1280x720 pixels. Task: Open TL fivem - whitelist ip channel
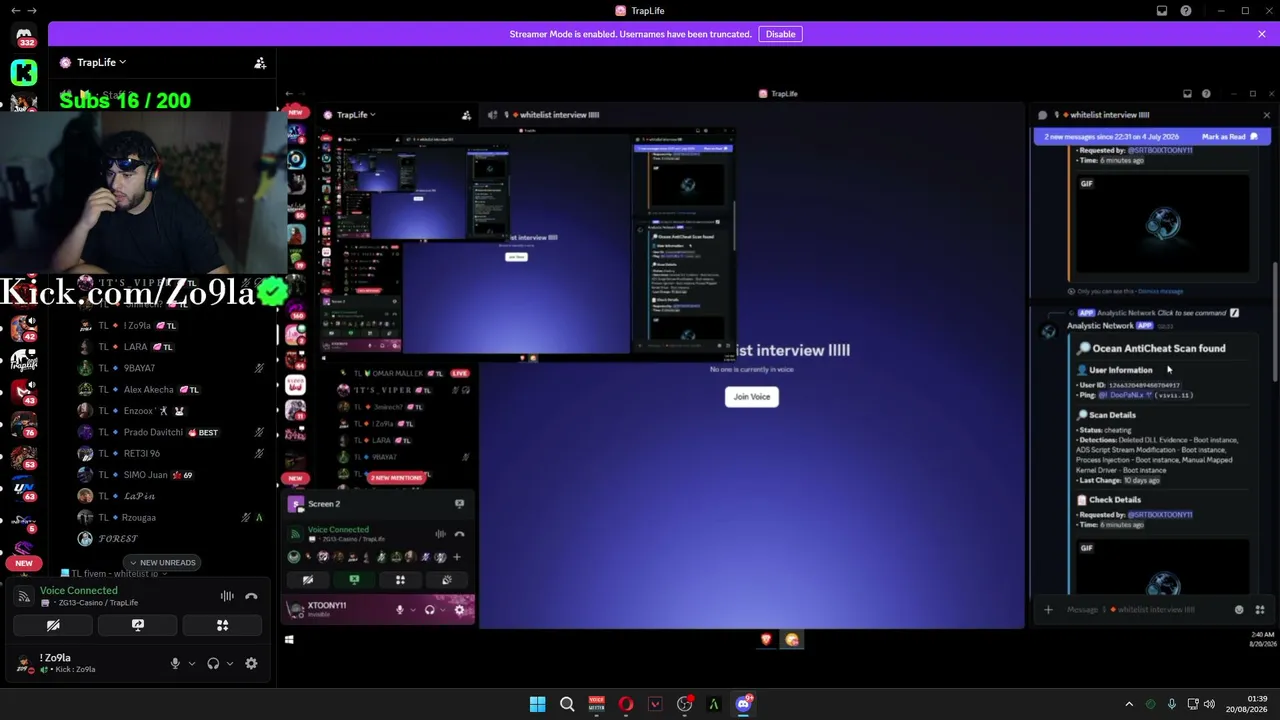coord(112,574)
